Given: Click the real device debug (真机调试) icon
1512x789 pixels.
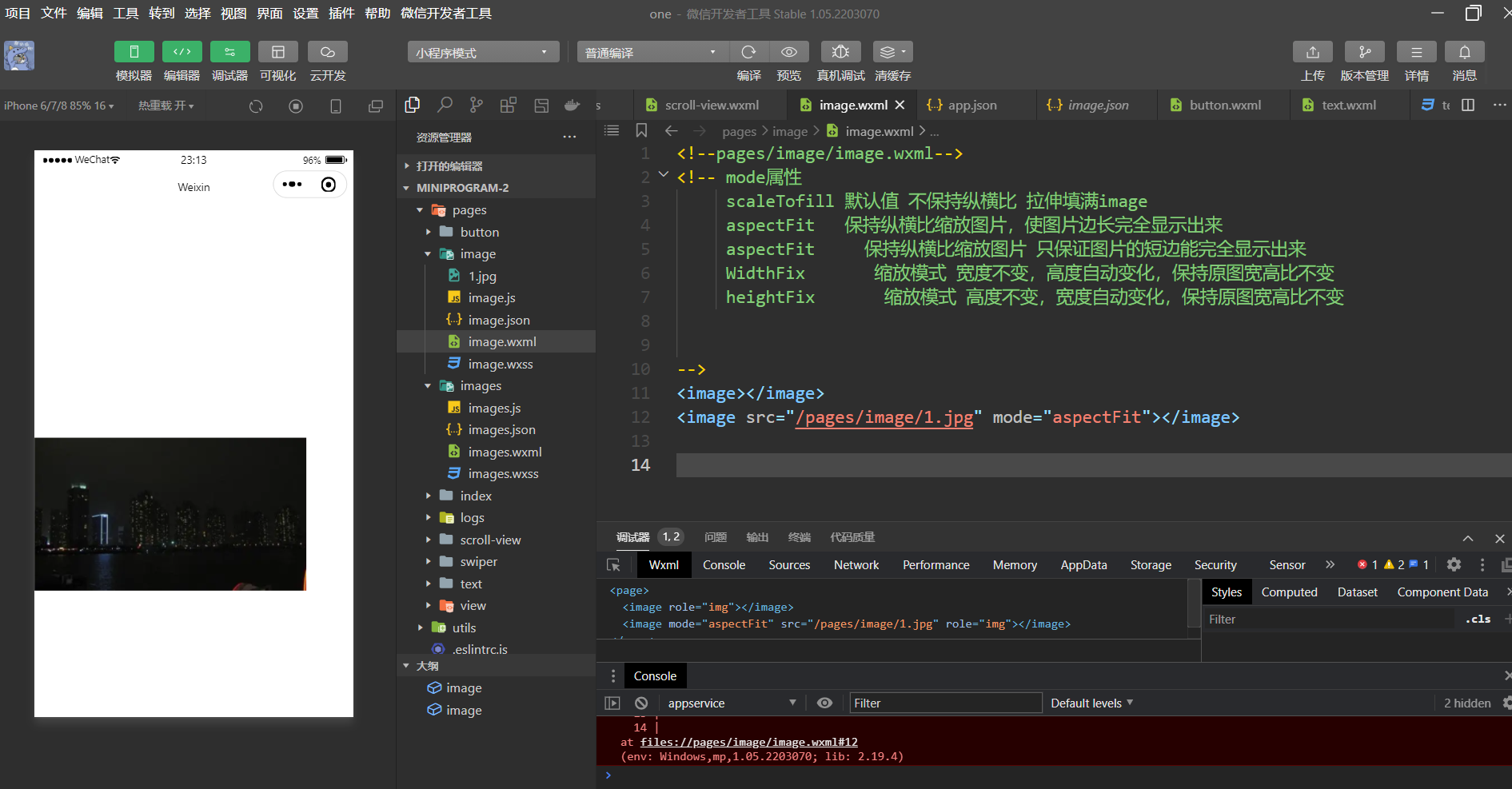Looking at the screenshot, I should (840, 52).
